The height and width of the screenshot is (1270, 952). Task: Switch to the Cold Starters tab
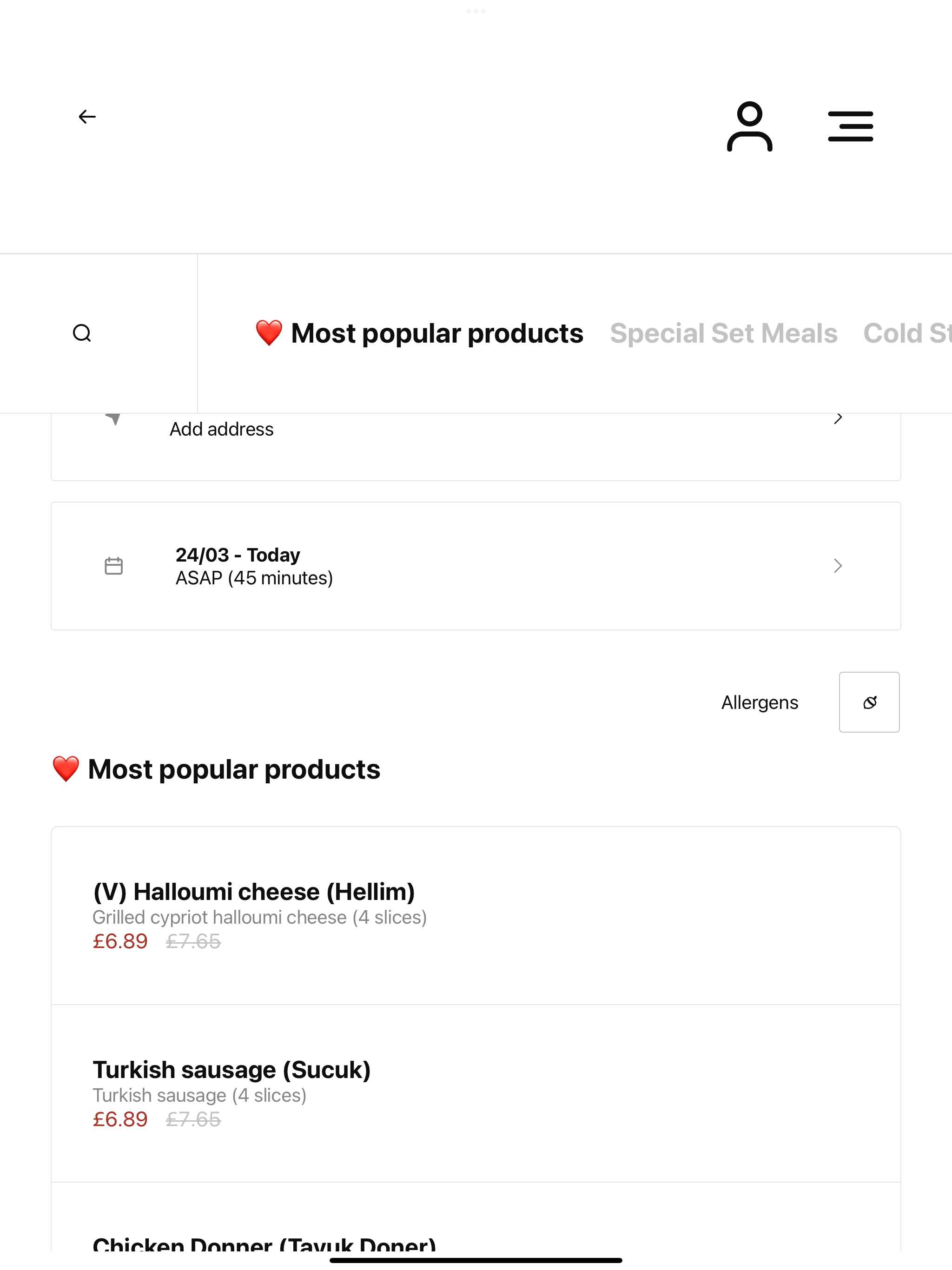coord(907,333)
